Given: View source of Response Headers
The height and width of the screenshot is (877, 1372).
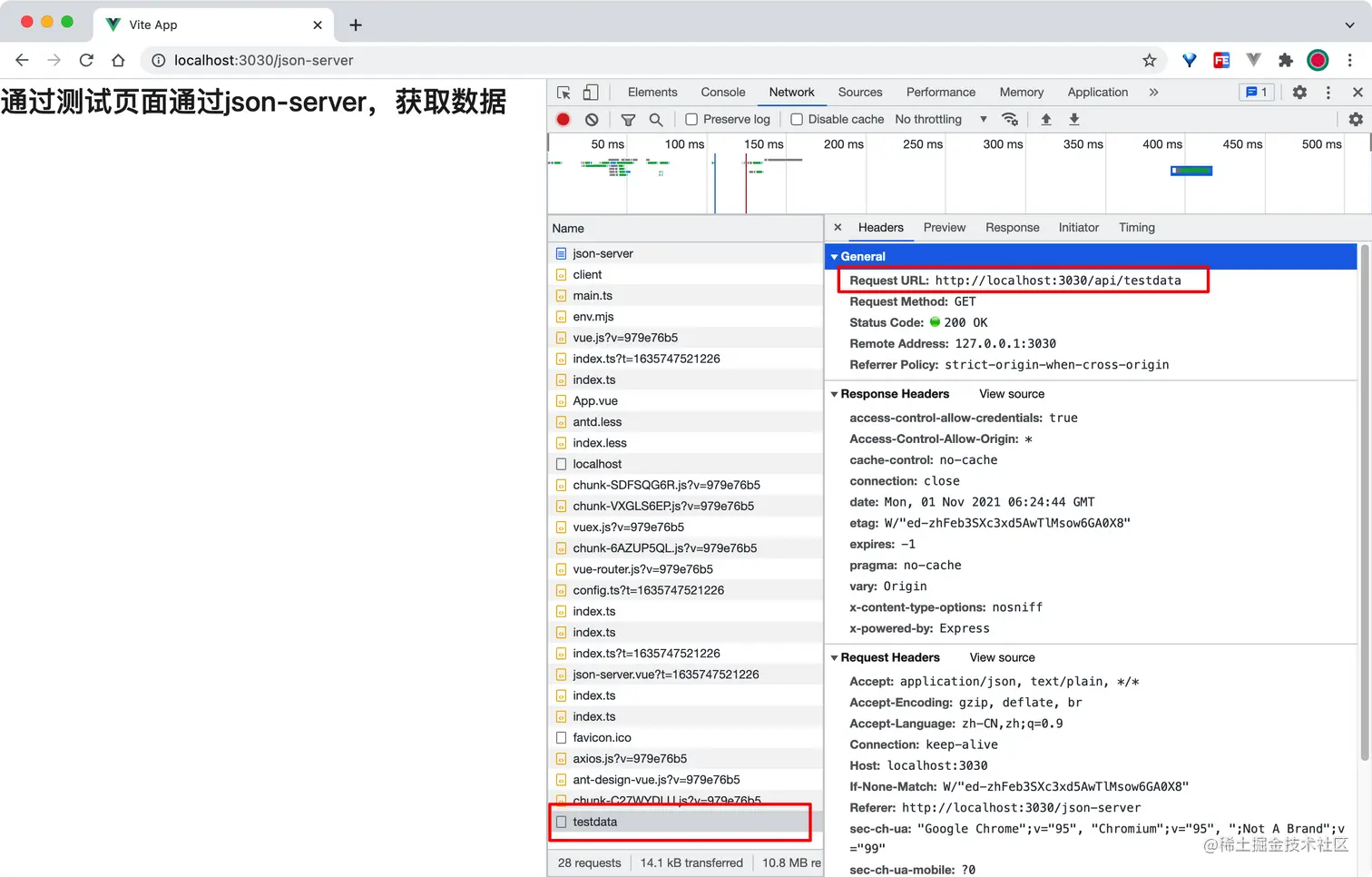Looking at the screenshot, I should [x=1012, y=394].
